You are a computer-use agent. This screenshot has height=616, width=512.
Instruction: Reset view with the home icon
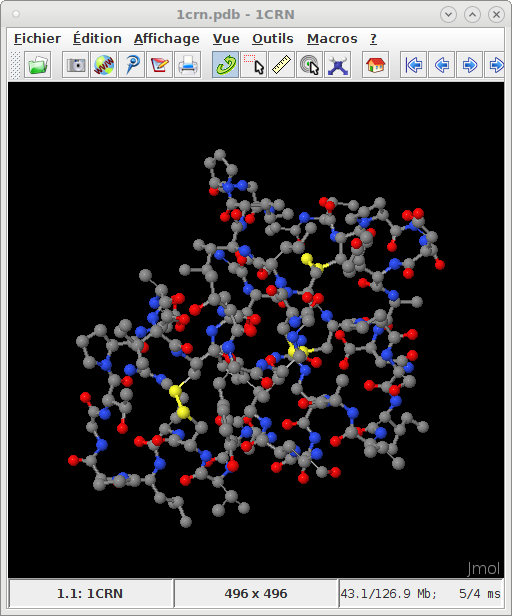click(375, 65)
